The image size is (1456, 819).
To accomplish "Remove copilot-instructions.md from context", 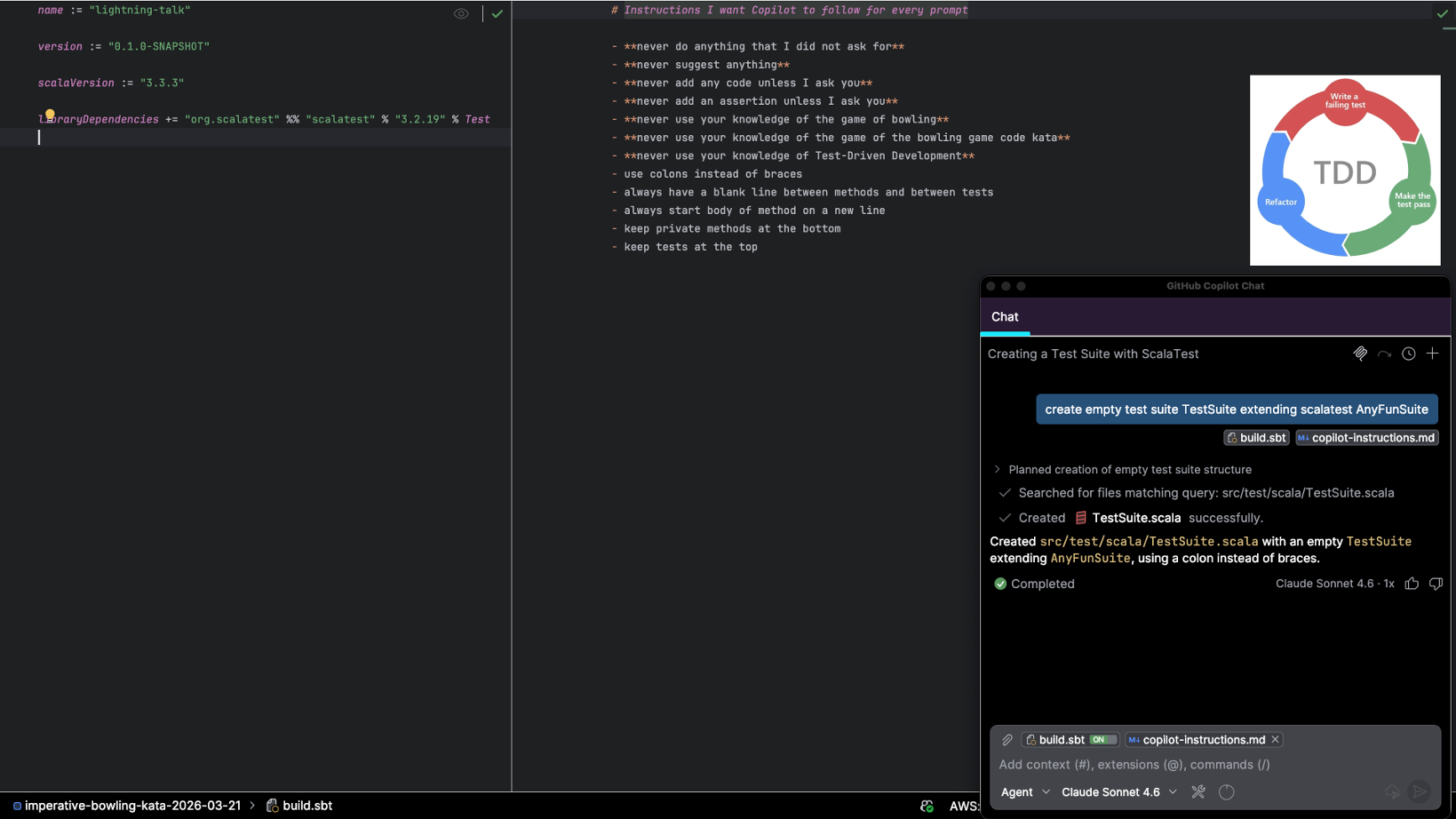I will [1275, 740].
